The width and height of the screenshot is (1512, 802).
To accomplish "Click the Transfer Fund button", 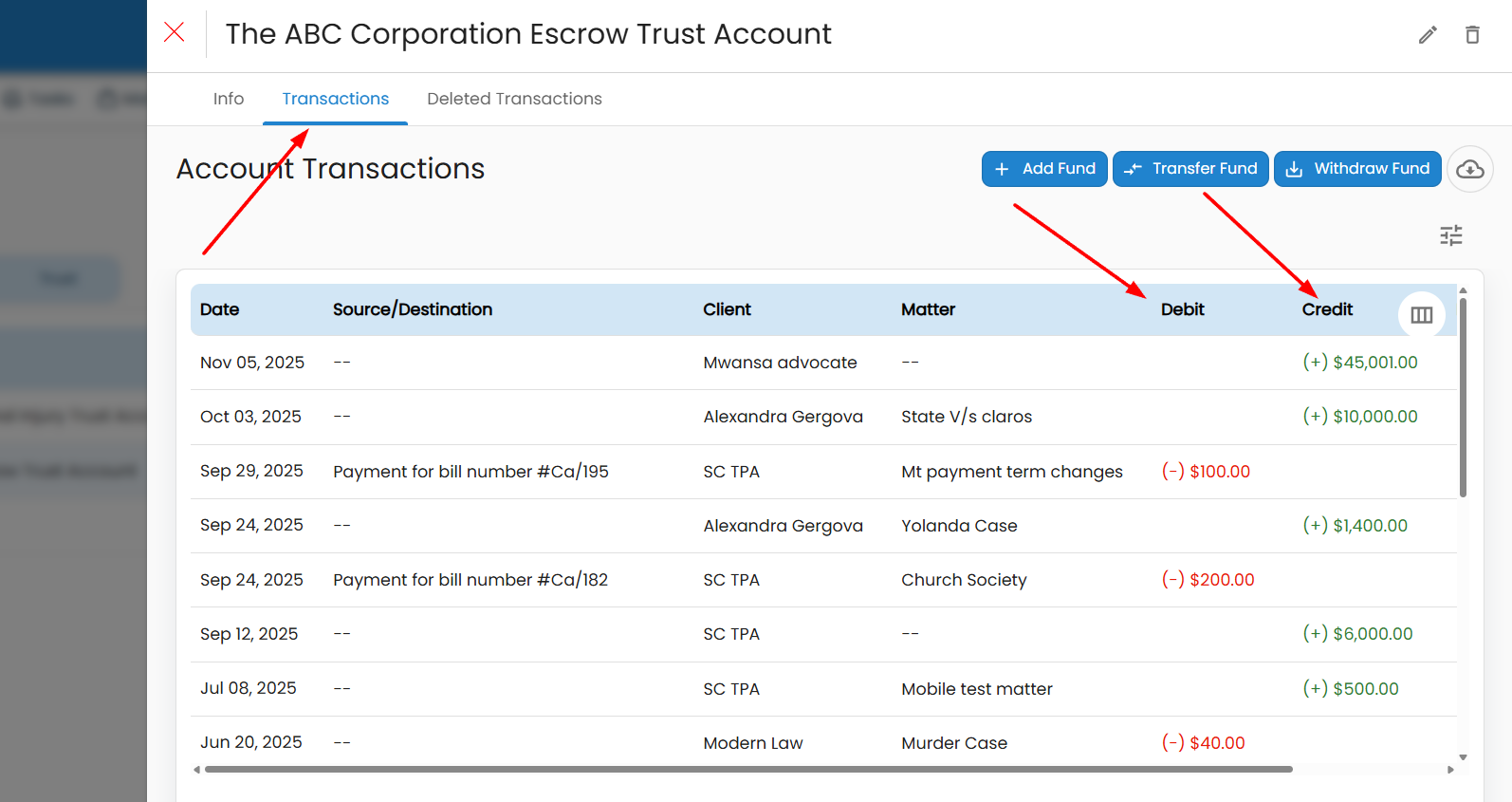I will click(1189, 169).
